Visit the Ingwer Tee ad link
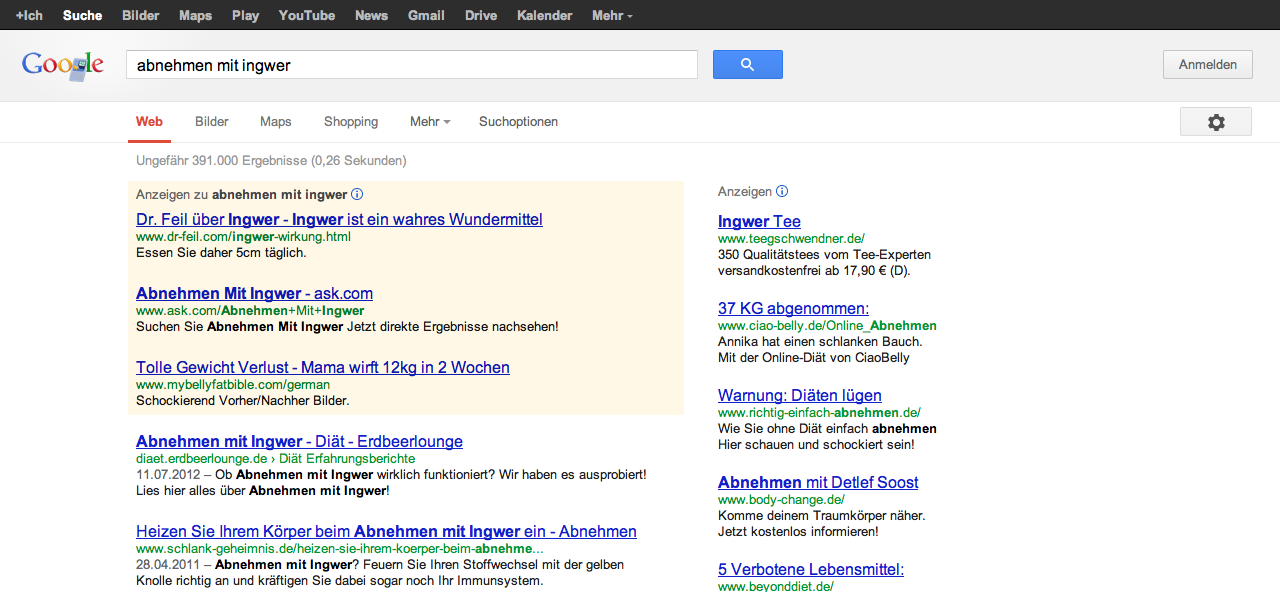The width and height of the screenshot is (1280, 592). coord(759,221)
